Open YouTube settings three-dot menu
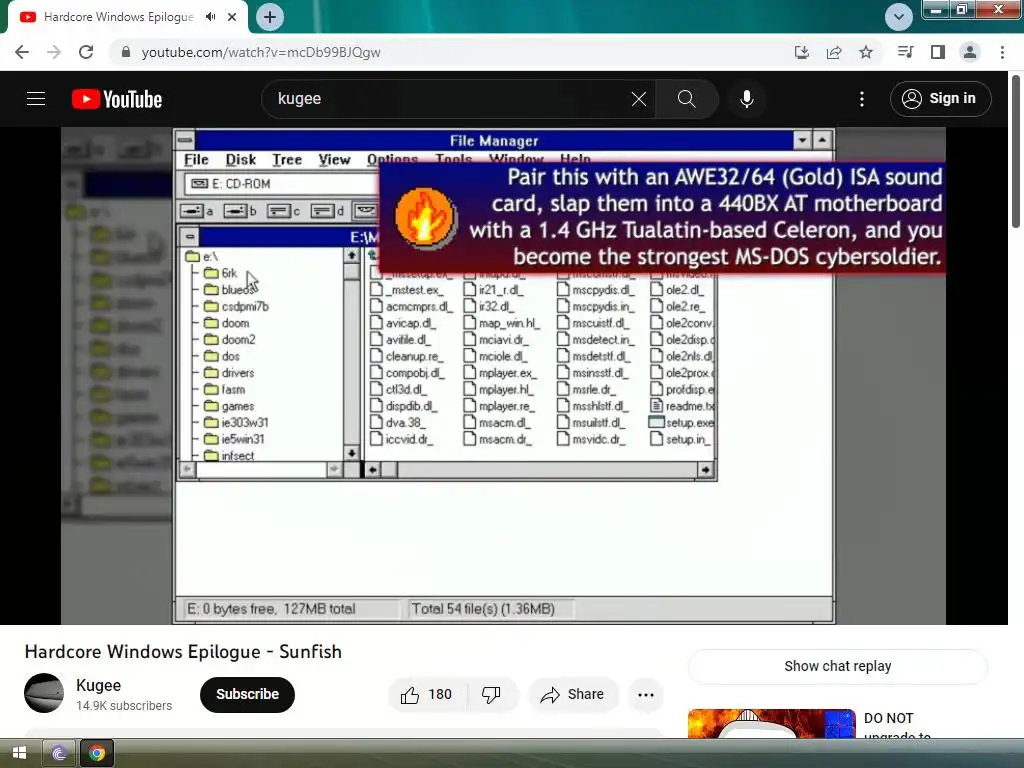 point(862,99)
